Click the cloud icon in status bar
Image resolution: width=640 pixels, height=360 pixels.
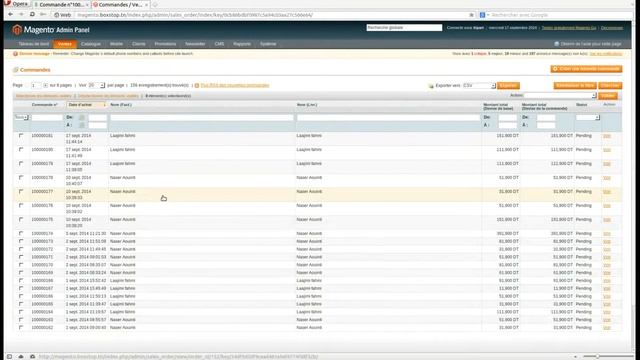[x=21, y=356]
